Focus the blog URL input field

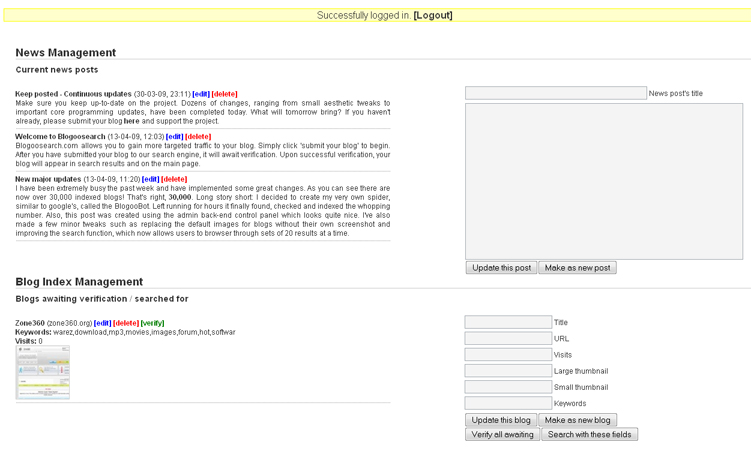click(508, 339)
